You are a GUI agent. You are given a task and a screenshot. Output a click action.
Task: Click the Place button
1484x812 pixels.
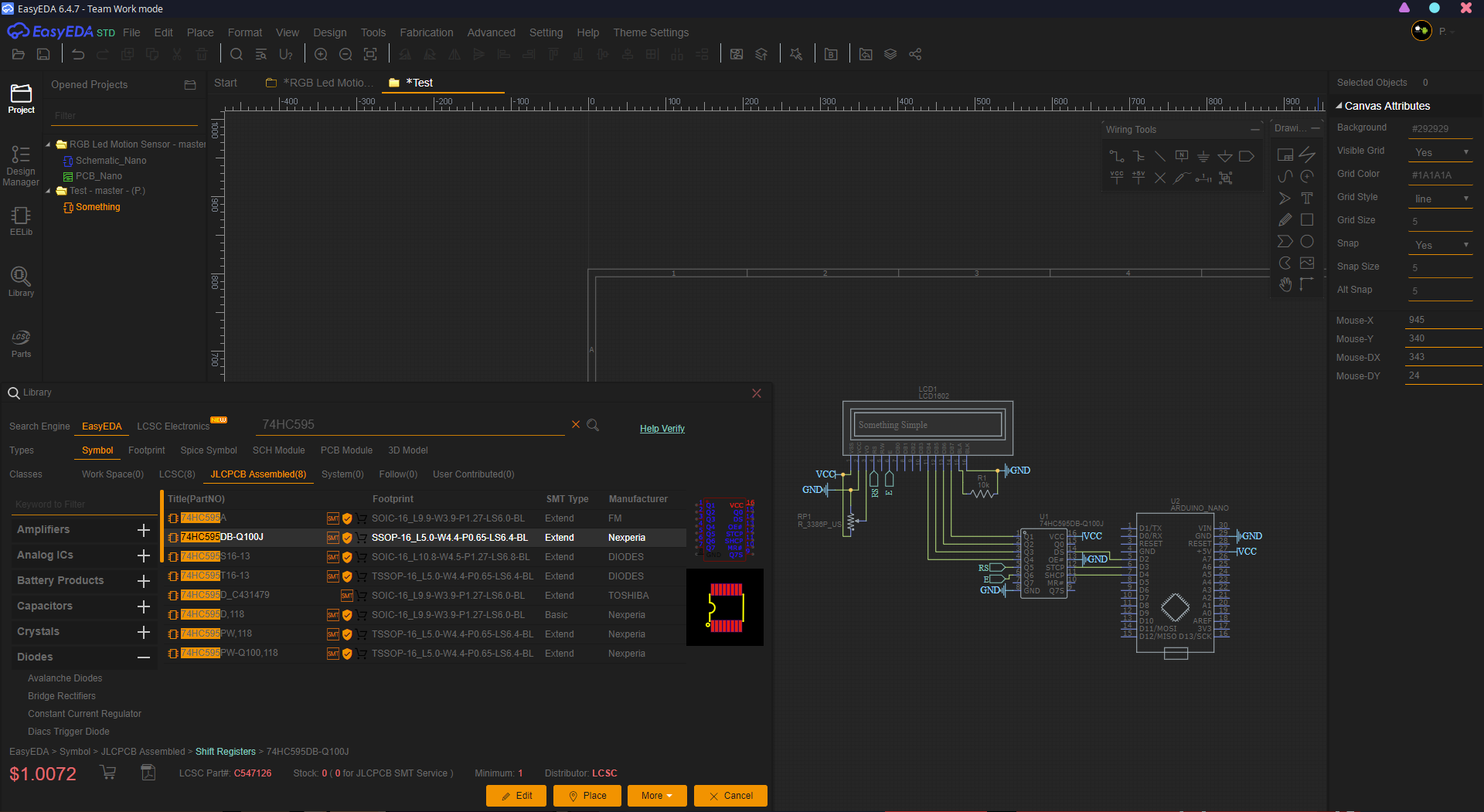coord(587,796)
